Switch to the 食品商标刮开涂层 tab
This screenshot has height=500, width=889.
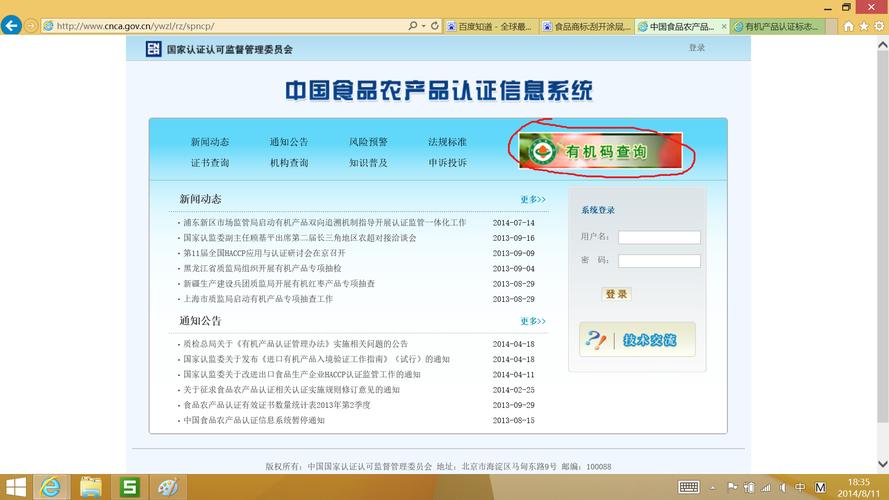[x=586, y=27]
